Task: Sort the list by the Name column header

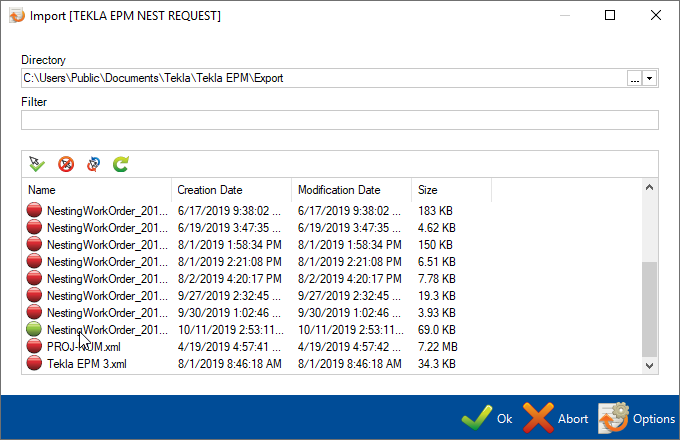Action: pyautogui.click(x=96, y=190)
